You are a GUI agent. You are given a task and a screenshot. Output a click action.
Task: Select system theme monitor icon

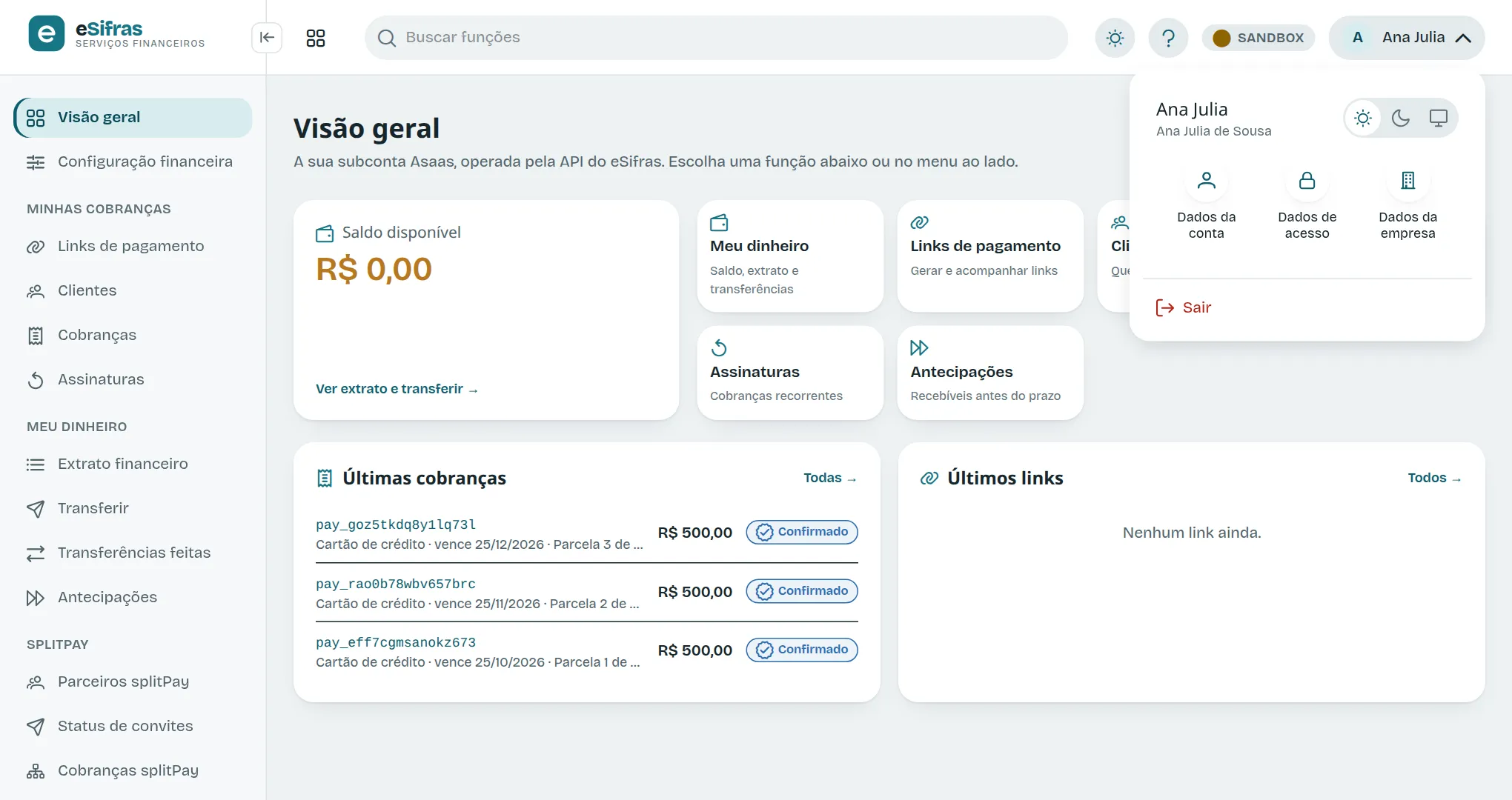click(1439, 118)
